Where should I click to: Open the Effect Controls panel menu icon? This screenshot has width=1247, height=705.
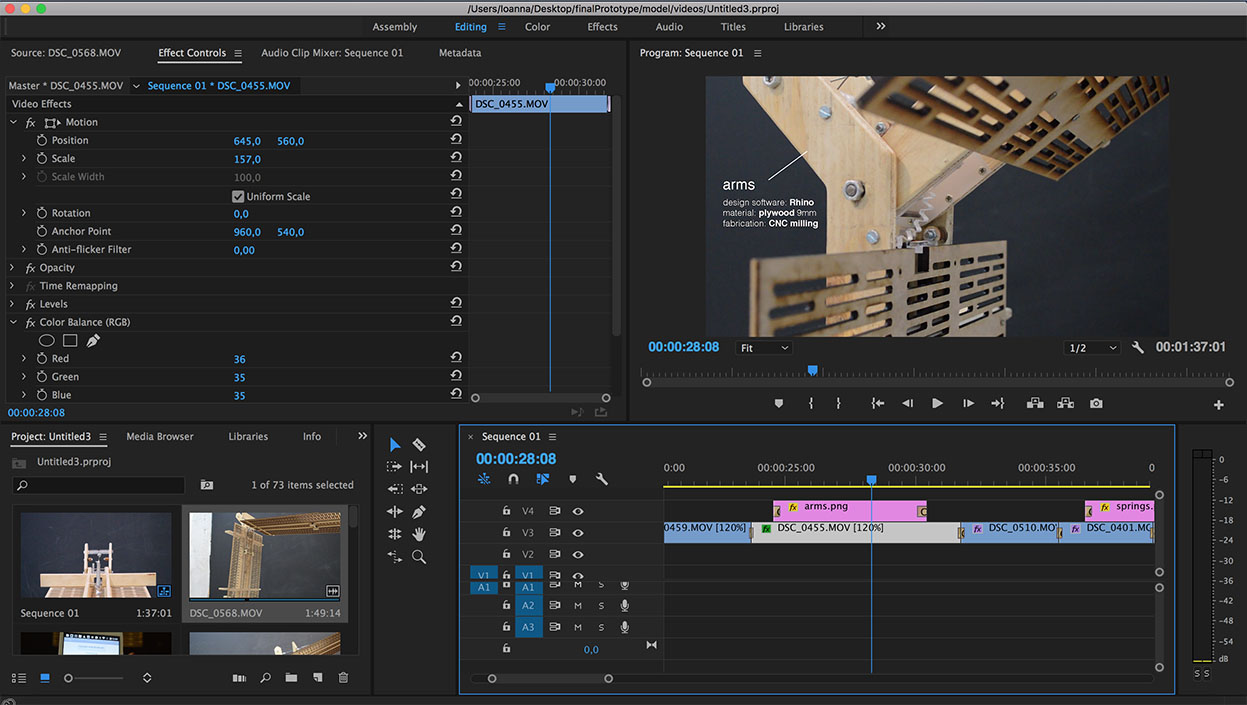coord(237,53)
